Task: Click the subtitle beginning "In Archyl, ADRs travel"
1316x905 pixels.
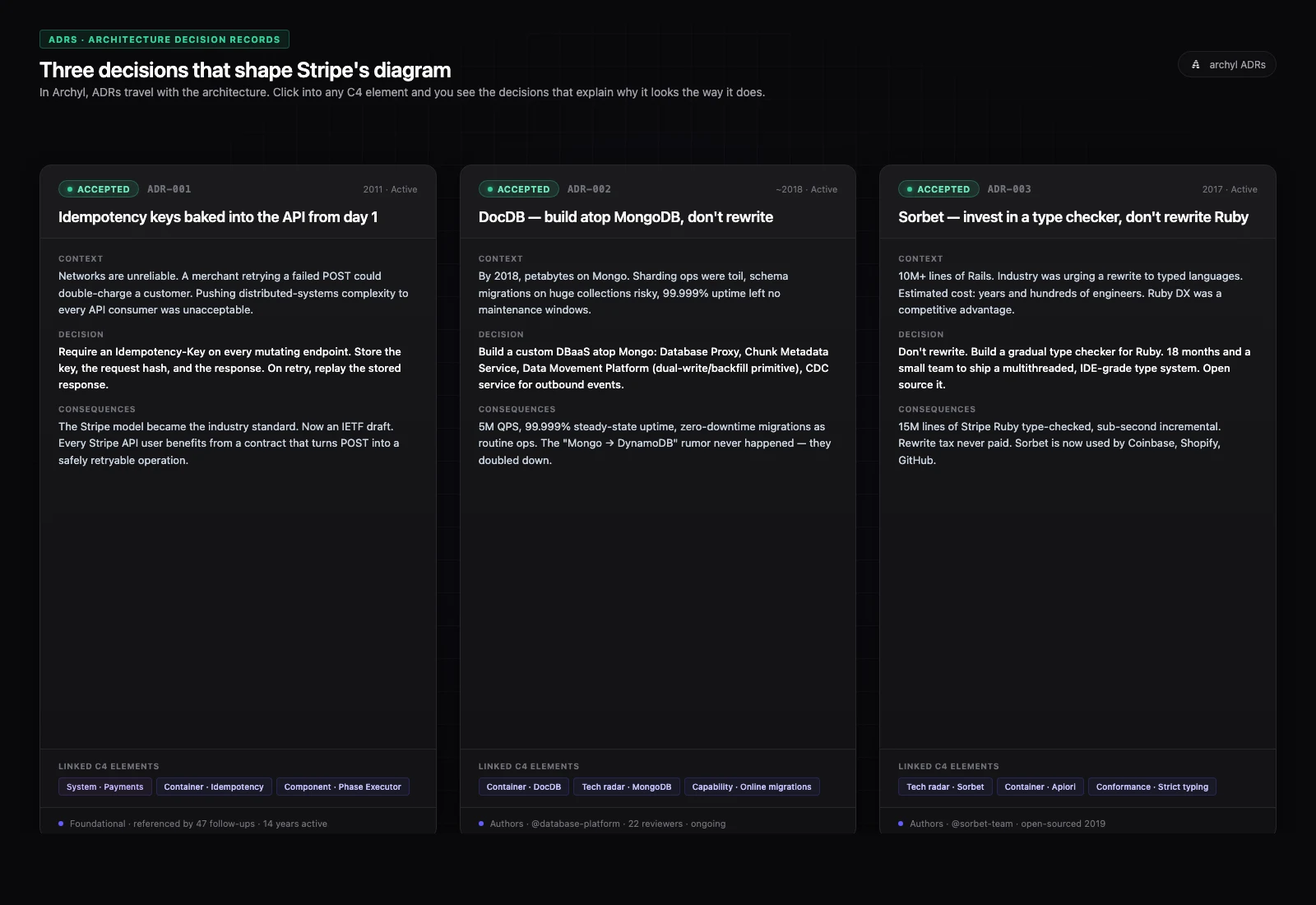Action: (402, 92)
